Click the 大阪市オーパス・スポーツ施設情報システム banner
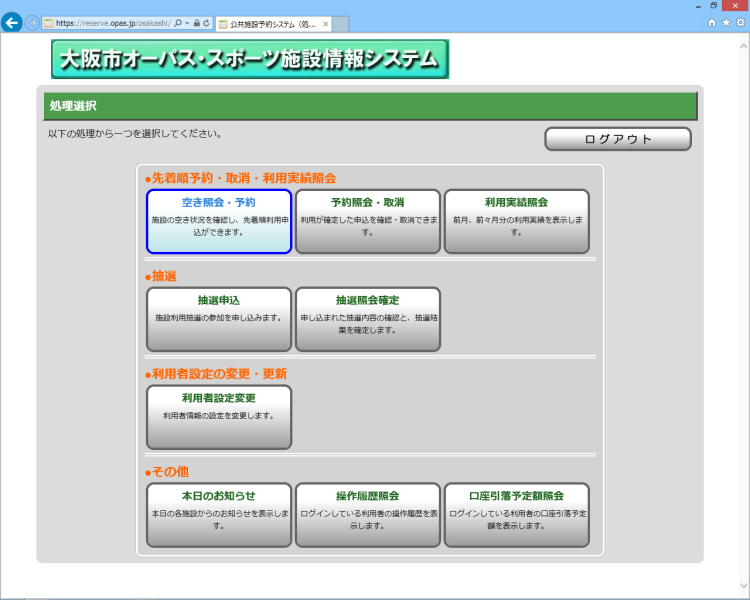This screenshot has width=750, height=600. point(250,59)
